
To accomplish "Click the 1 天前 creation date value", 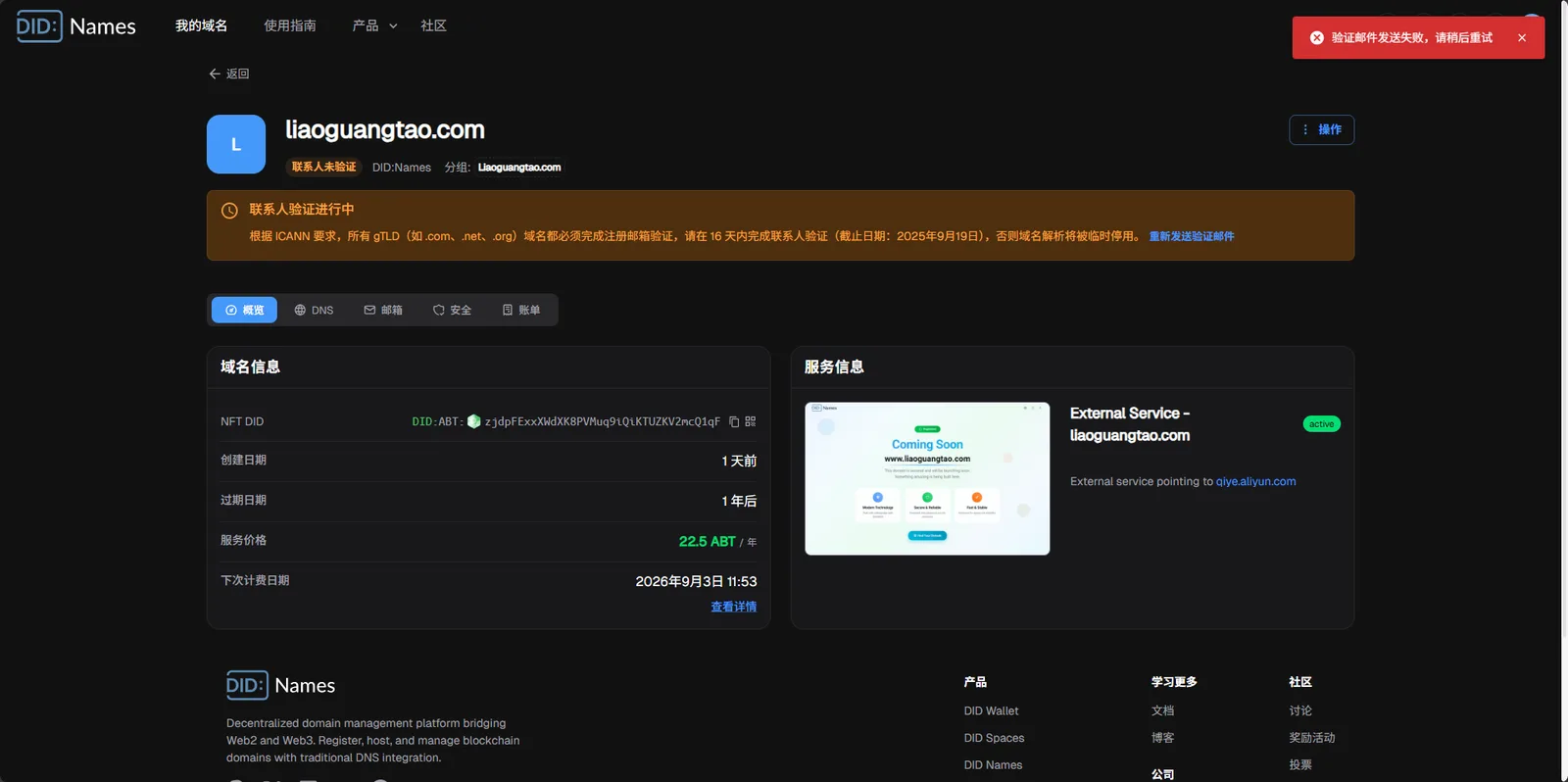I will (739, 461).
